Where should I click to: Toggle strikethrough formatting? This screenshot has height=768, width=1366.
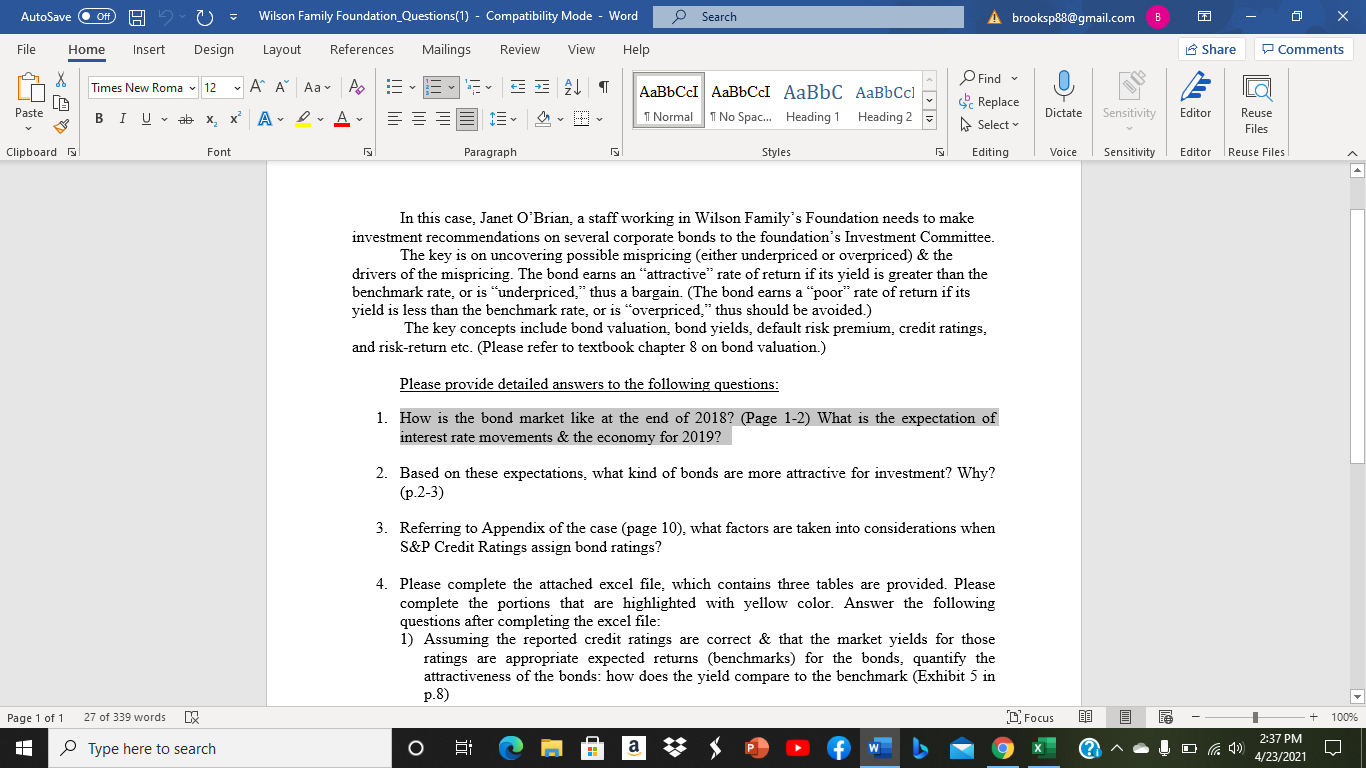185,119
